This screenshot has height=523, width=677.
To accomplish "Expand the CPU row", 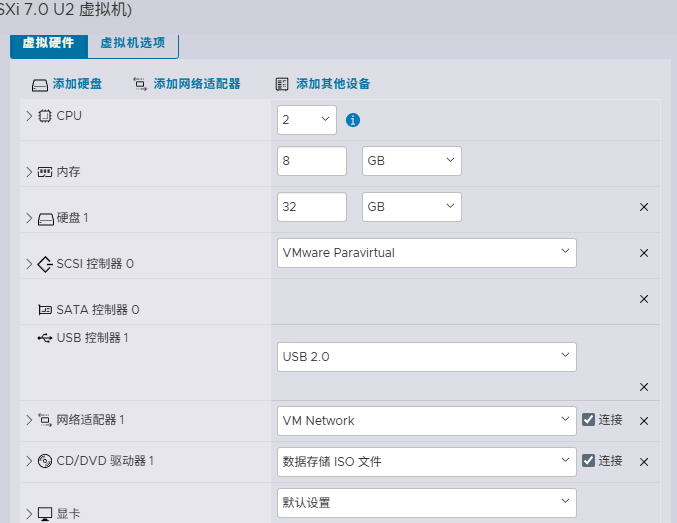I will [x=29, y=116].
